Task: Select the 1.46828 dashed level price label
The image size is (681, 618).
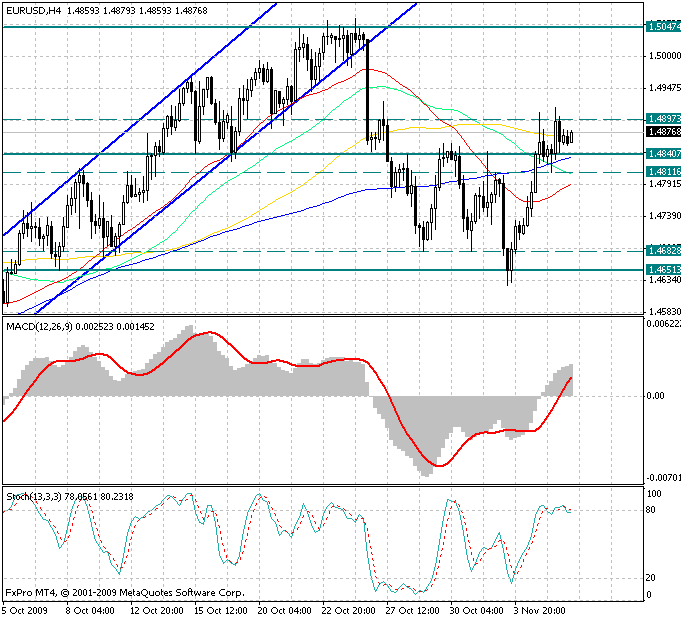Action: click(x=663, y=251)
